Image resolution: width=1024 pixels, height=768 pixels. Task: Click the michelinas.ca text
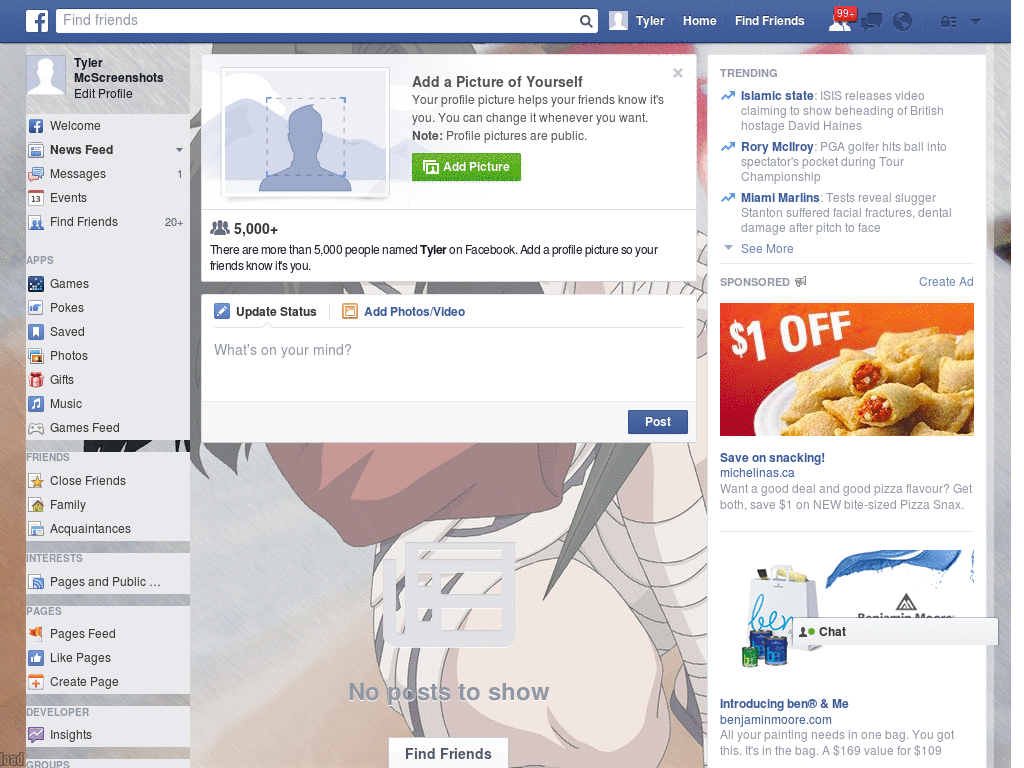pyautogui.click(x=757, y=473)
